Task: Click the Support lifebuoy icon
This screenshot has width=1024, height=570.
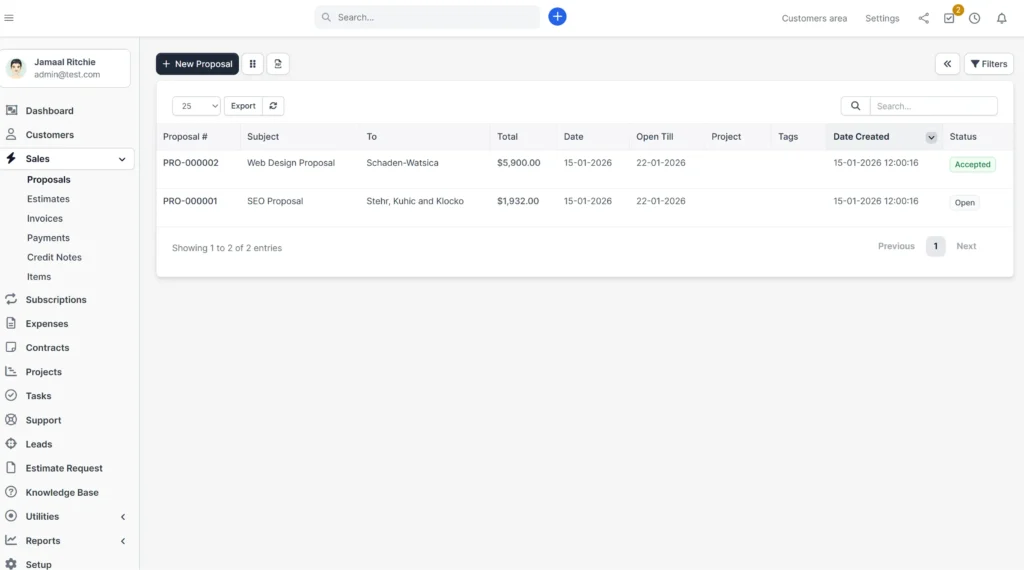Action: tap(11, 420)
